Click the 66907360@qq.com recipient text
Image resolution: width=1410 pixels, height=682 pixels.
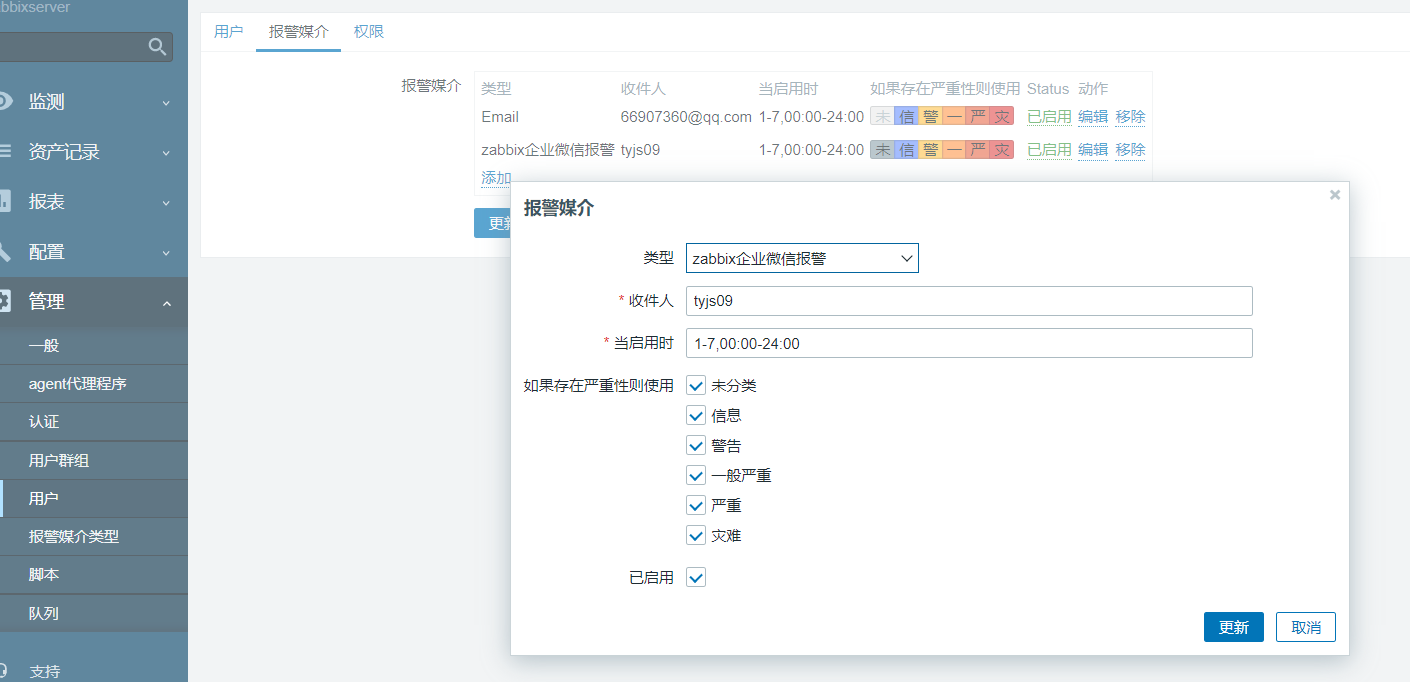686,117
